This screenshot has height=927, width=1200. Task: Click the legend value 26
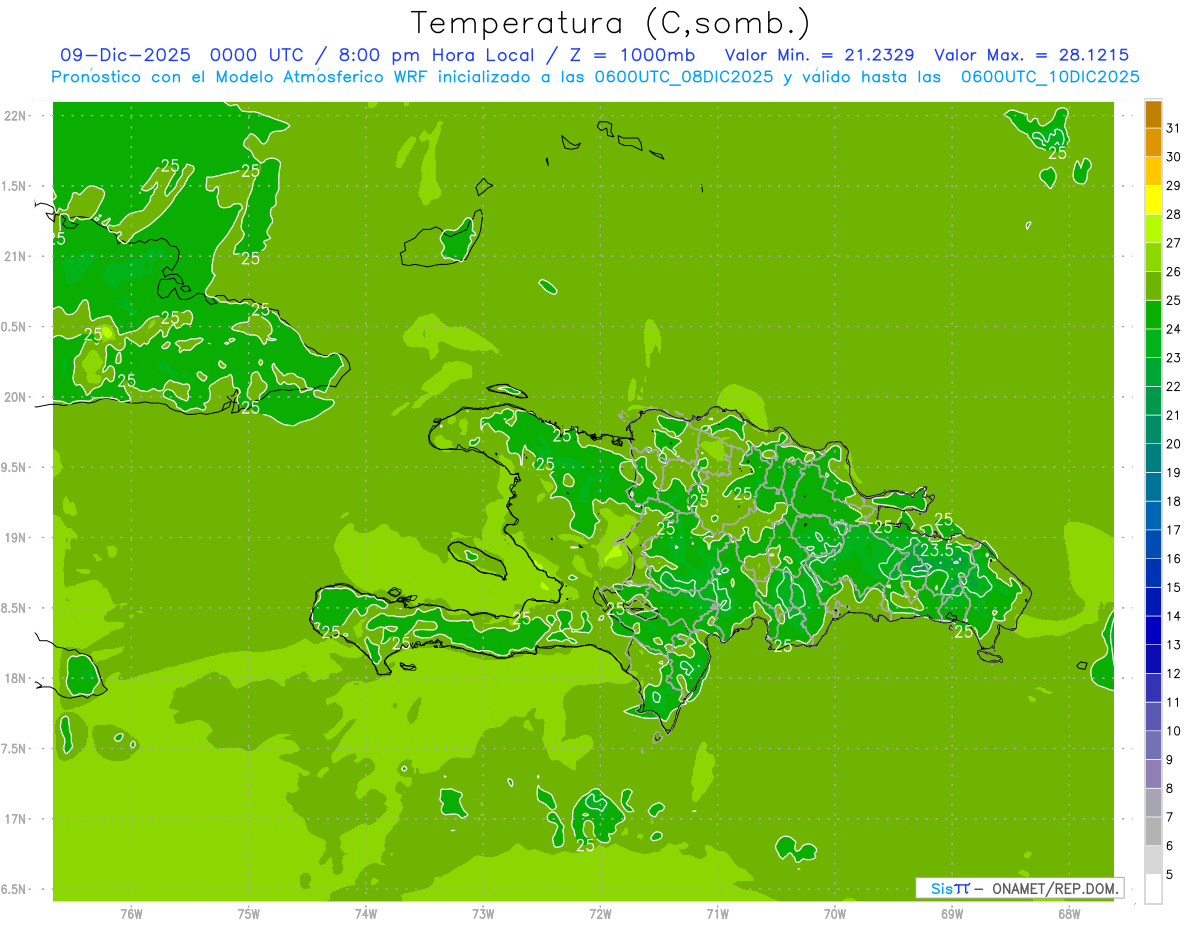[x=1173, y=272]
